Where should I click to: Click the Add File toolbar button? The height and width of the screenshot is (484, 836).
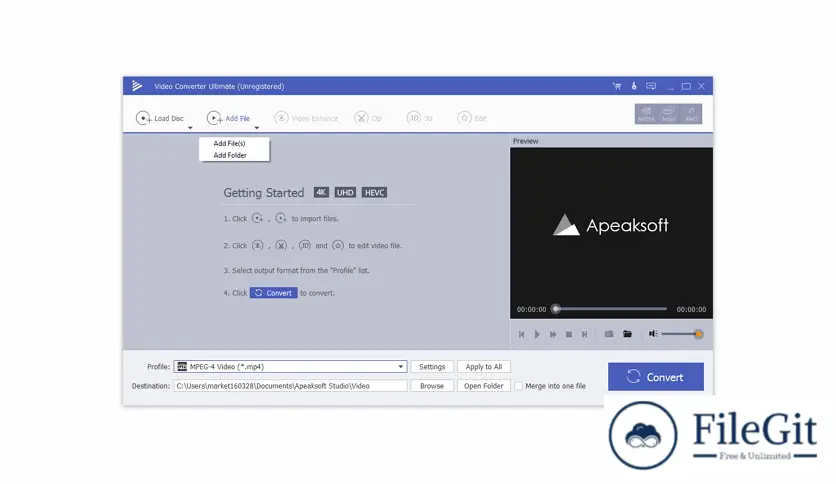click(228, 118)
